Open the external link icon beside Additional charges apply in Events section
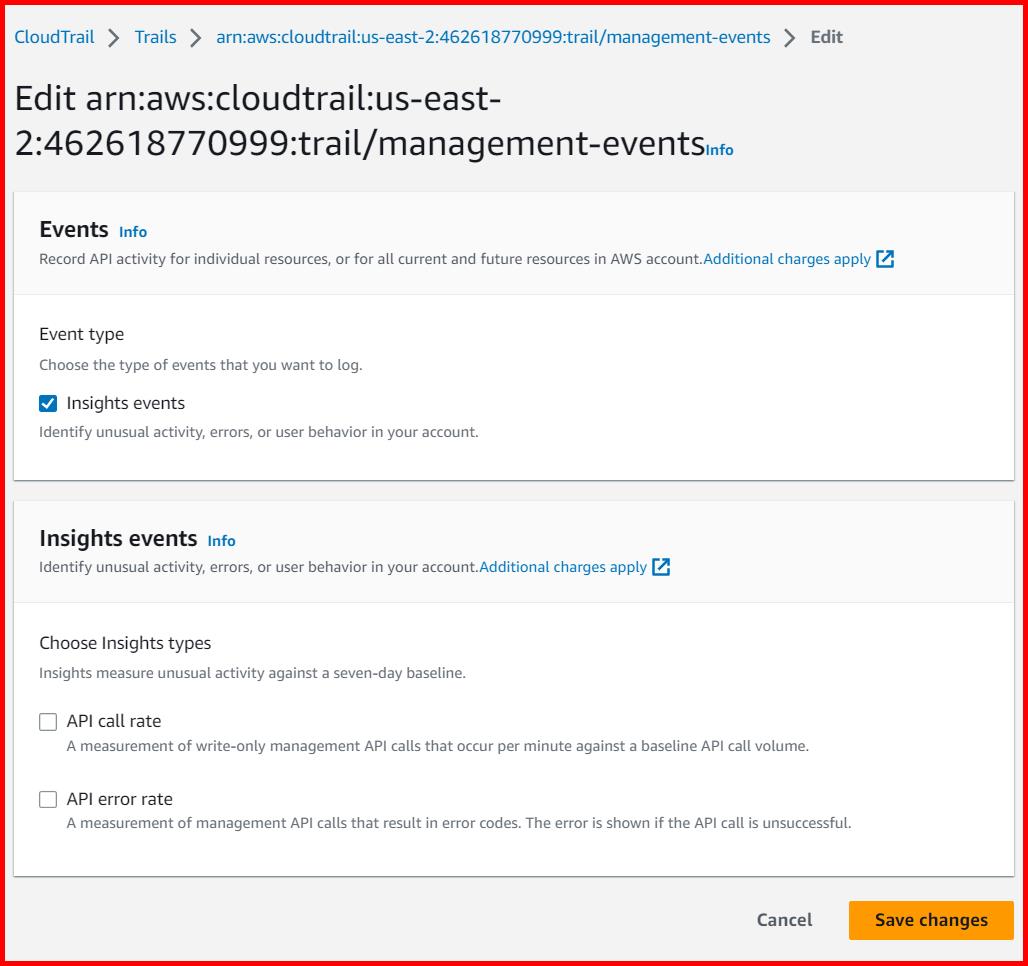The image size is (1028, 966). point(884,258)
